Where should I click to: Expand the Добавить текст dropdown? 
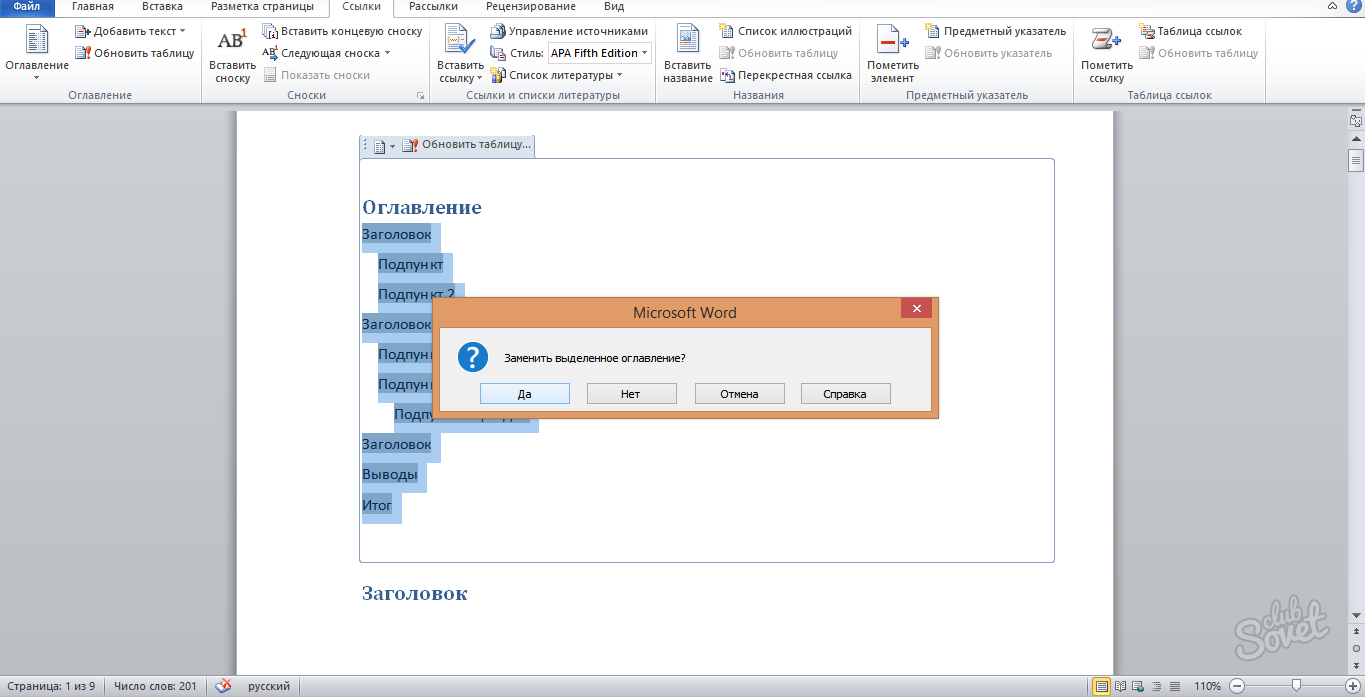pos(183,31)
